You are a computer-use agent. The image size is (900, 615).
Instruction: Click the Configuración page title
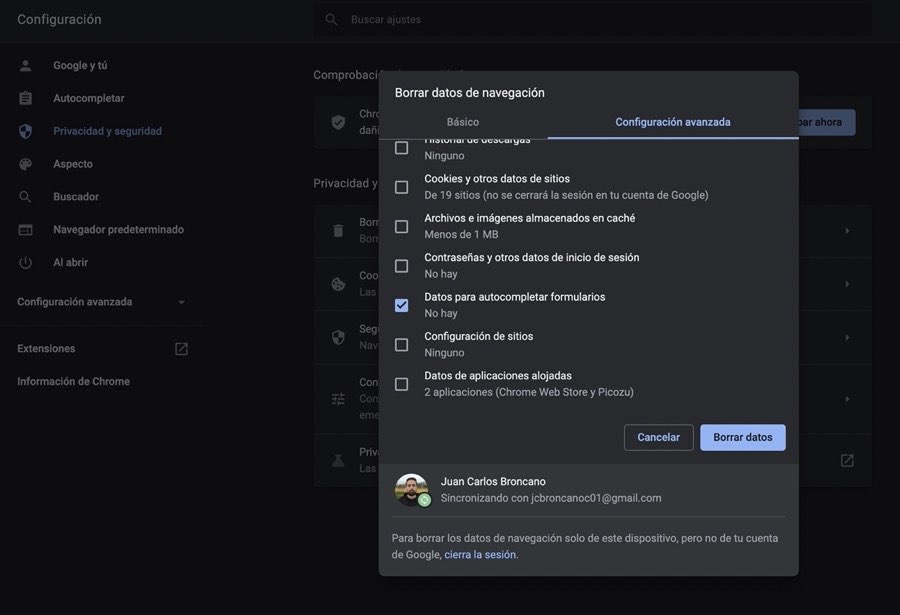click(59, 20)
